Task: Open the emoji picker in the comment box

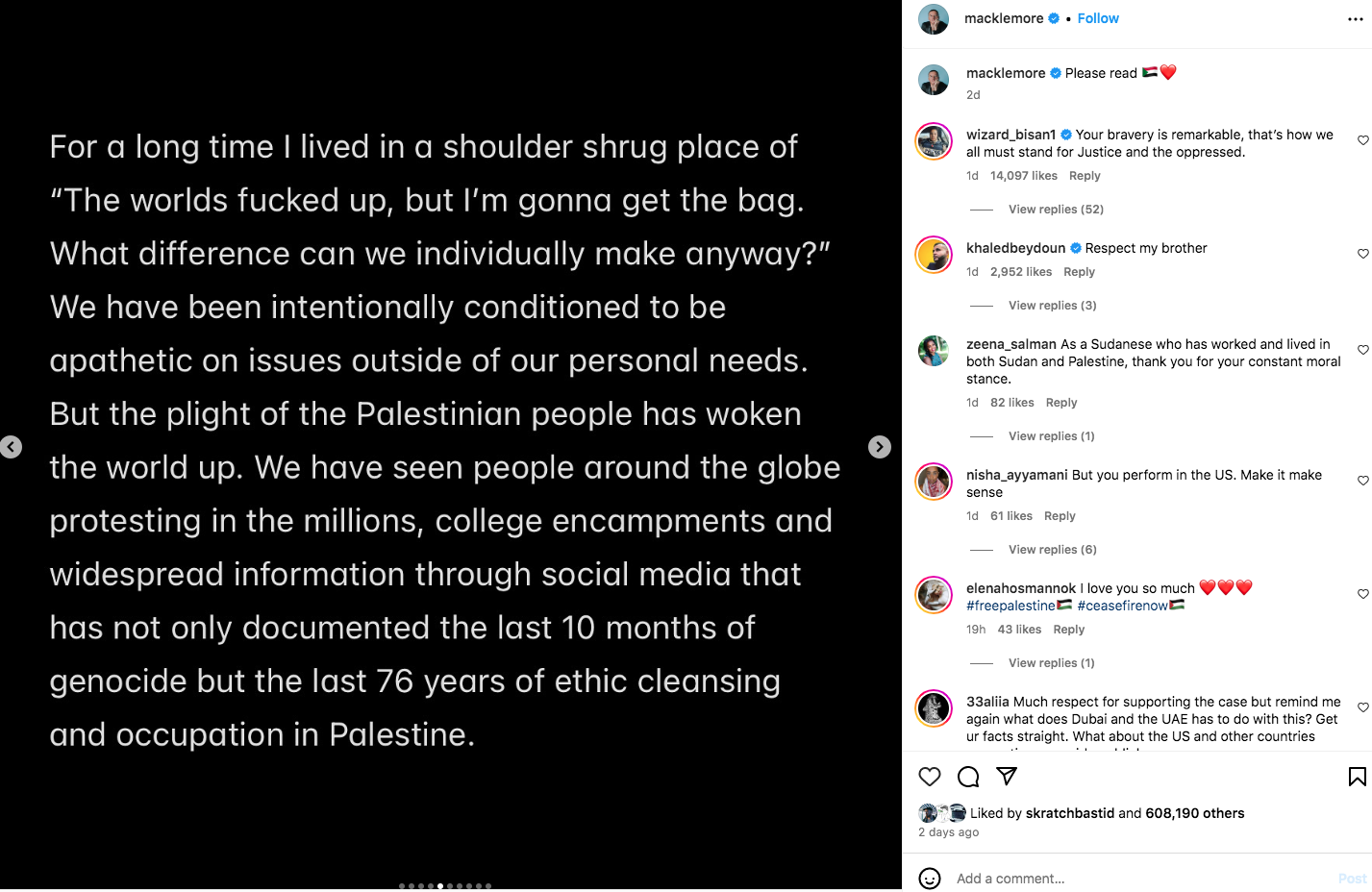Action: (x=929, y=878)
